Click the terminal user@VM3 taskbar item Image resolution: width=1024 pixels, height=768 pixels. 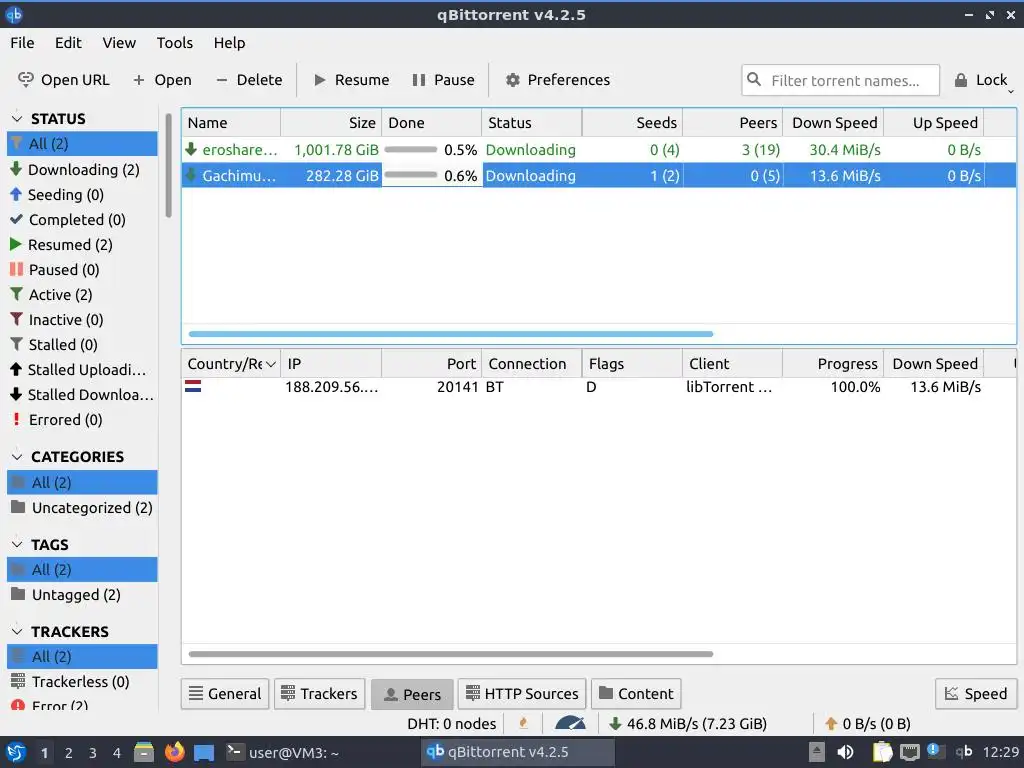pyautogui.click(x=283, y=752)
